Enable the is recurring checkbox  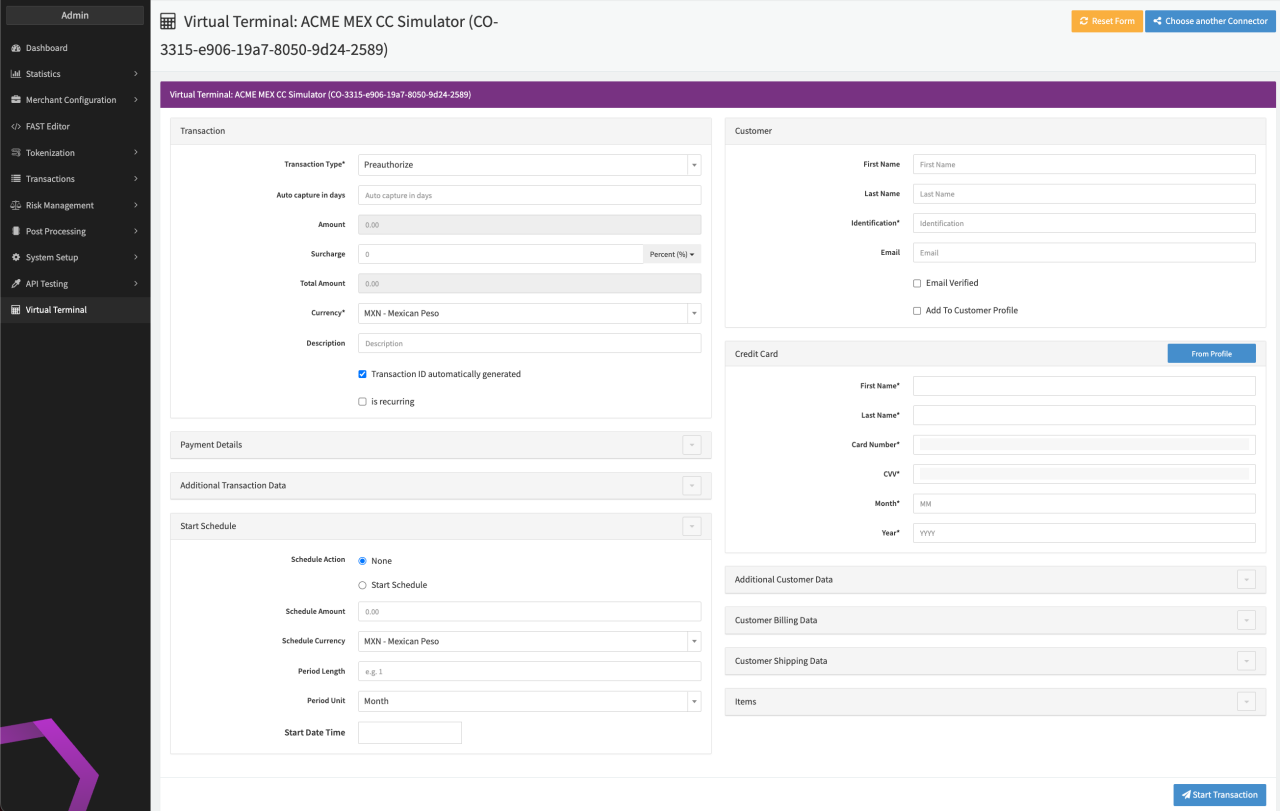click(363, 402)
